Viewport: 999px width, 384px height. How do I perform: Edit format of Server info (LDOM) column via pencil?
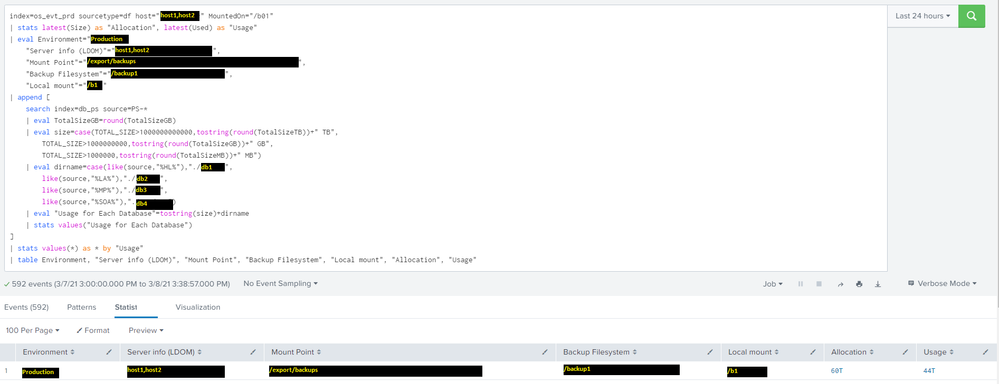[253, 352]
